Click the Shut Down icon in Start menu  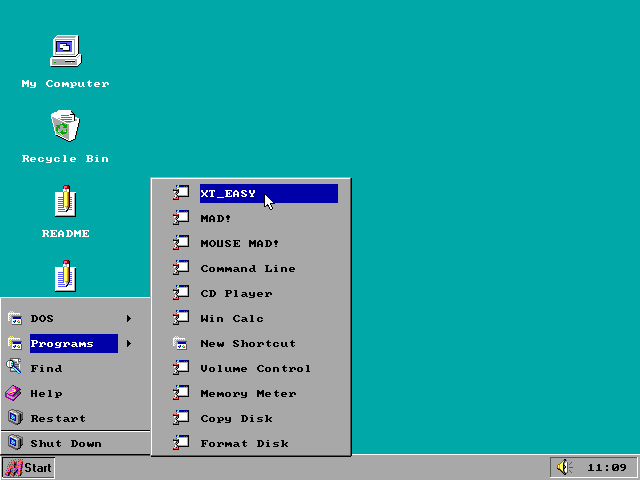(x=15, y=442)
